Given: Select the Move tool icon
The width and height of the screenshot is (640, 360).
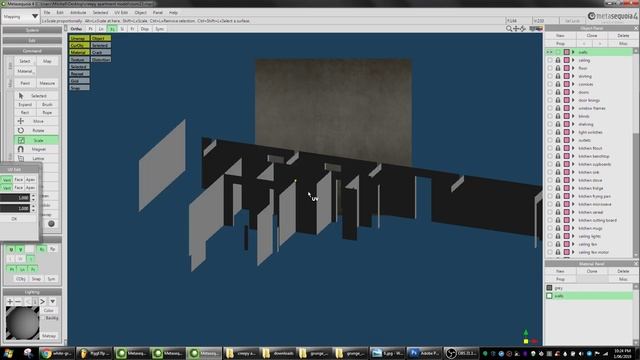Looking at the screenshot, I should 20,121.
